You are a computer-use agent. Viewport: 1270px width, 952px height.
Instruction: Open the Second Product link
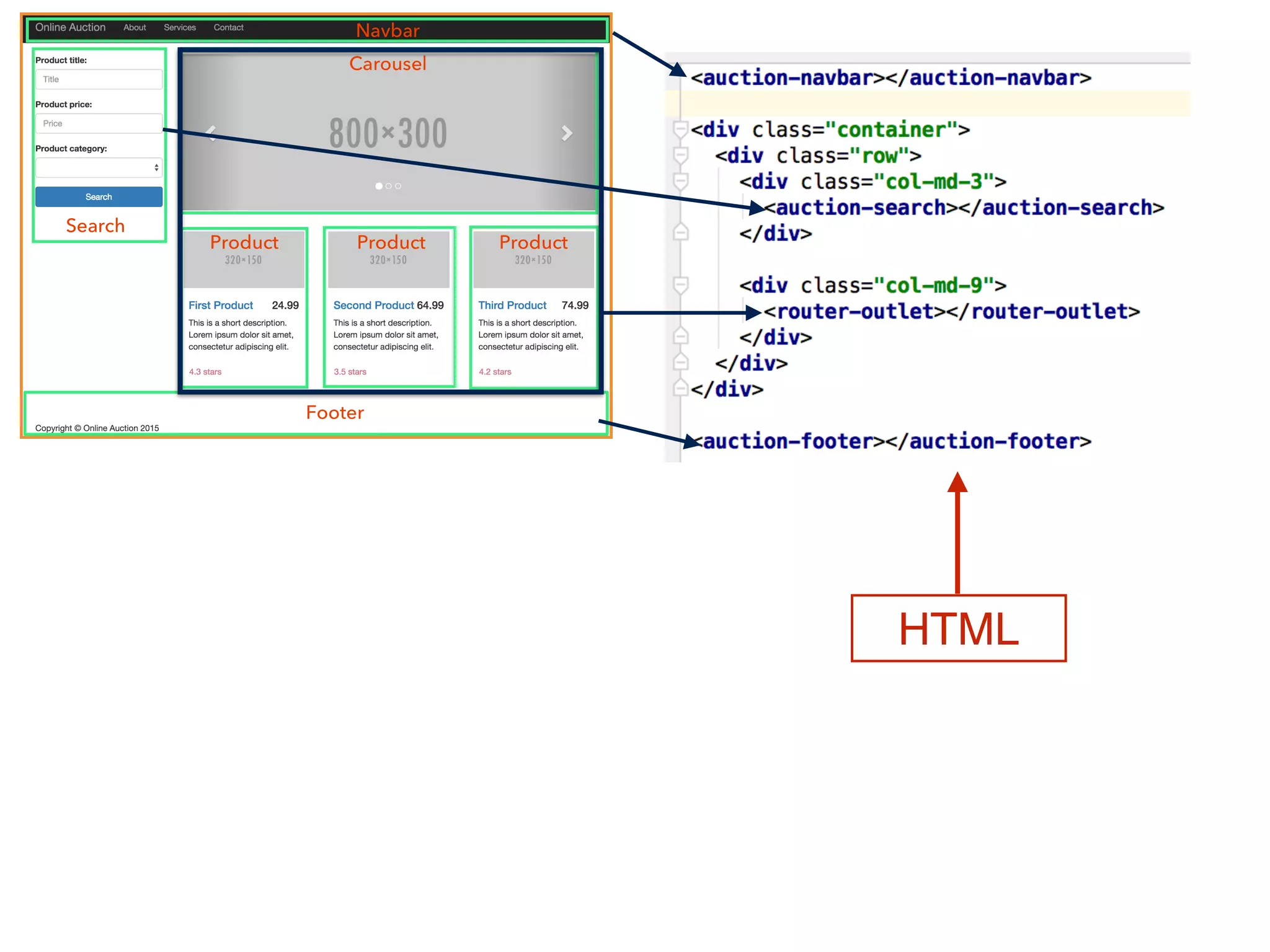point(373,306)
